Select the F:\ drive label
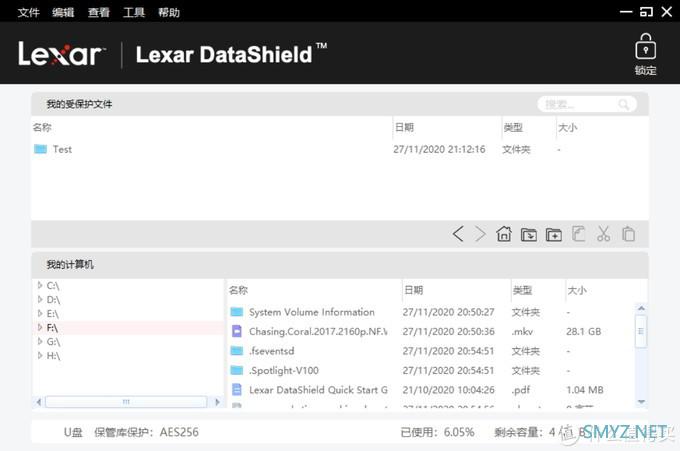 pyautogui.click(x=52, y=327)
